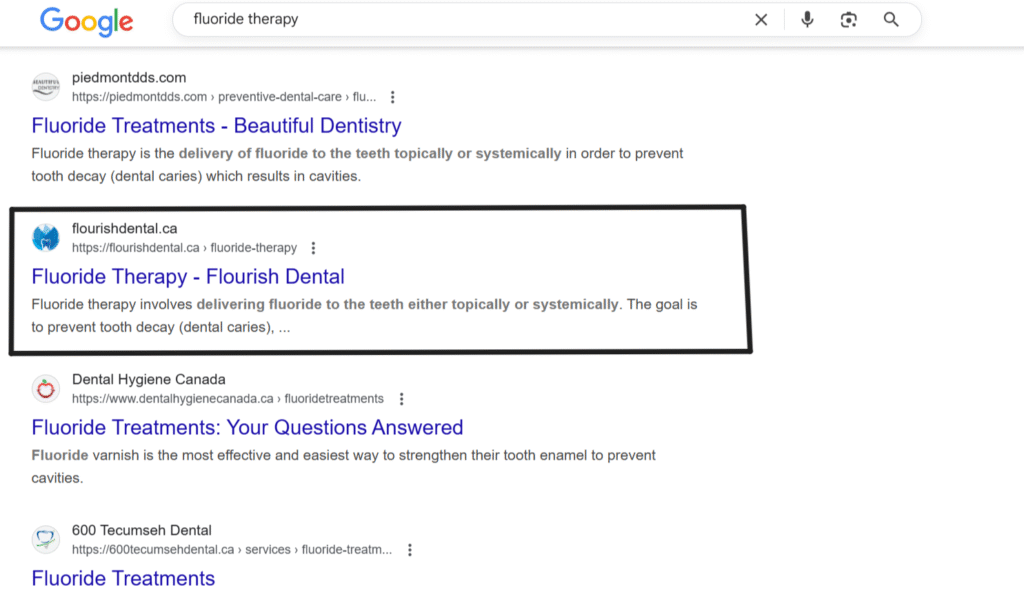Click the '600 Tecumseh Dental' site name
Image resolution: width=1024 pixels, height=592 pixels.
[142, 531]
